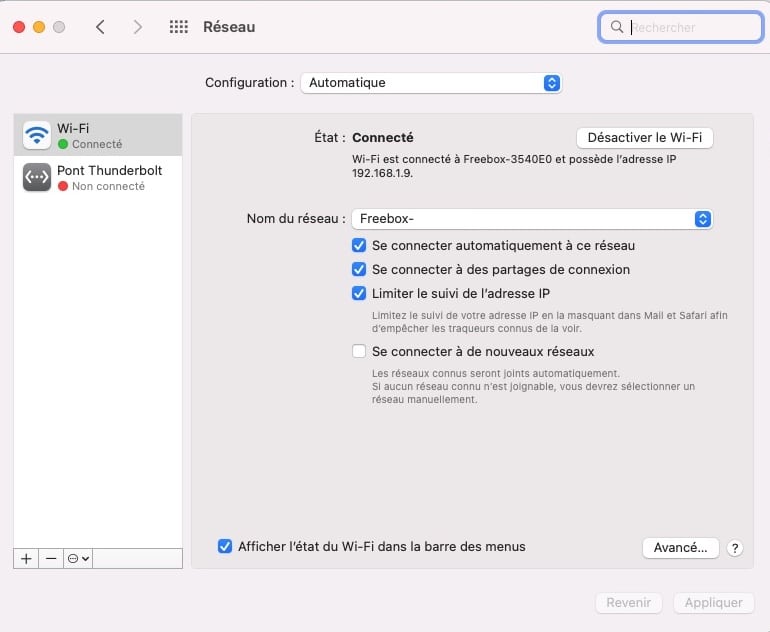Add a network service with plus button
Image resolution: width=770 pixels, height=632 pixels.
click(27, 559)
